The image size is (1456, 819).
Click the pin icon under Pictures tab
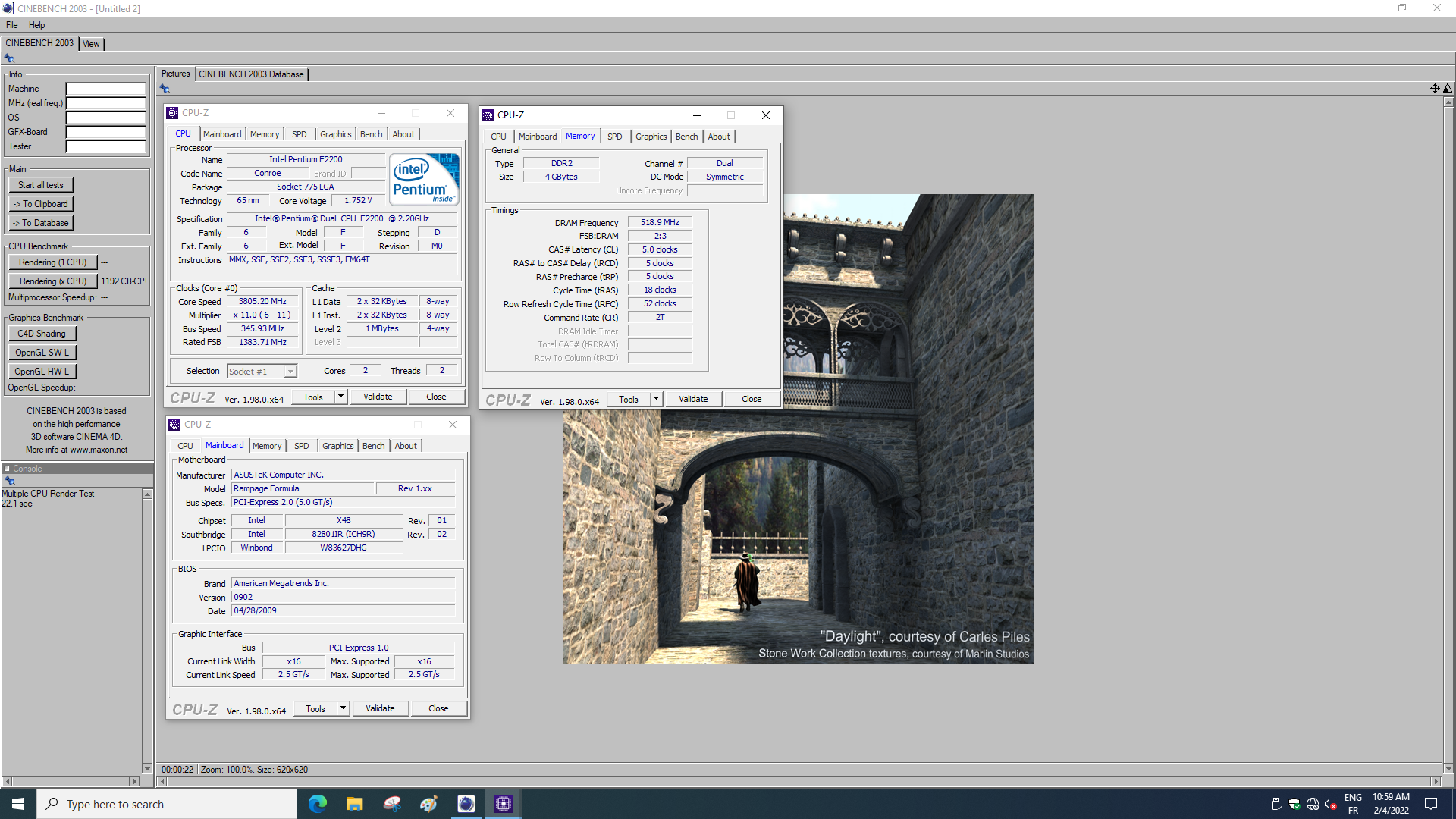(165, 89)
